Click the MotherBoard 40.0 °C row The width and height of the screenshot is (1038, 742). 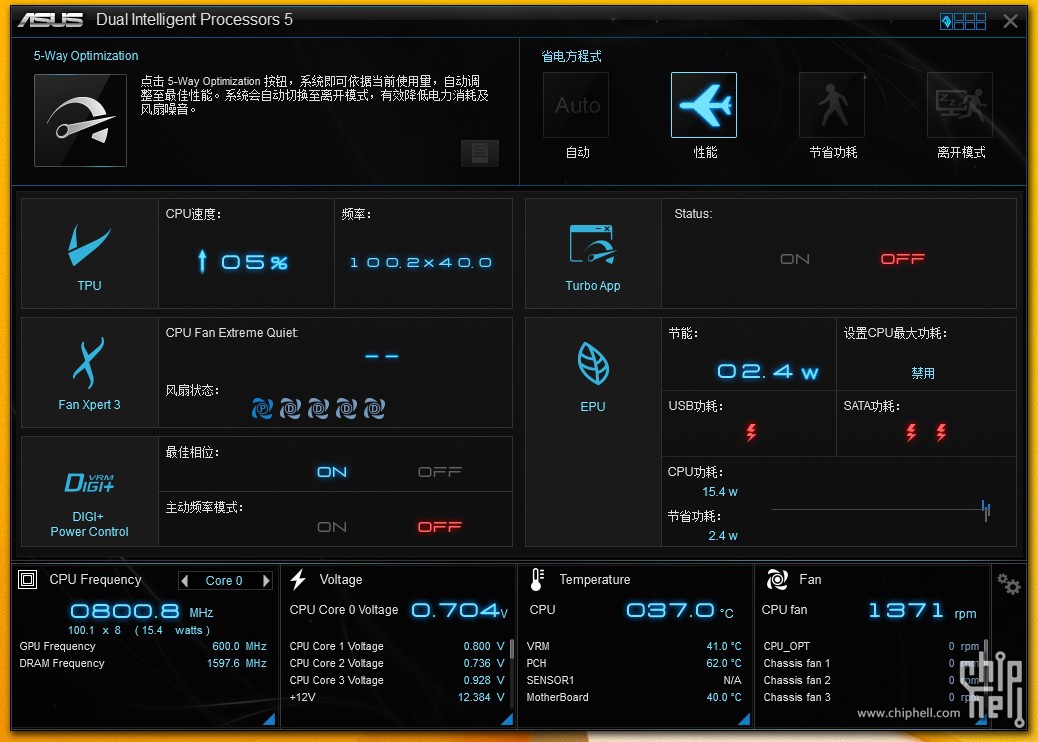tap(634, 698)
